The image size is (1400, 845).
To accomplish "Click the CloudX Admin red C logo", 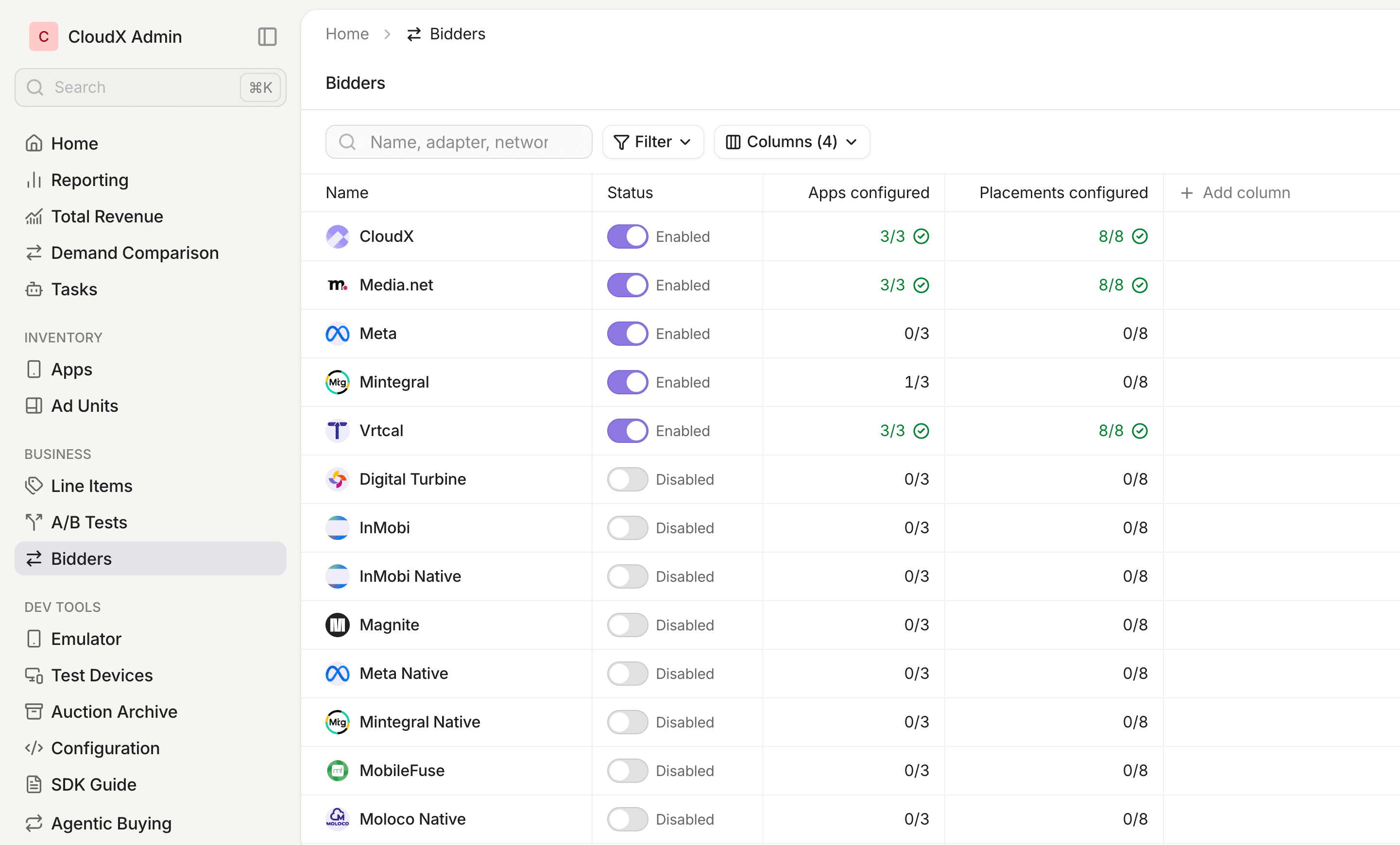I will pos(44,37).
